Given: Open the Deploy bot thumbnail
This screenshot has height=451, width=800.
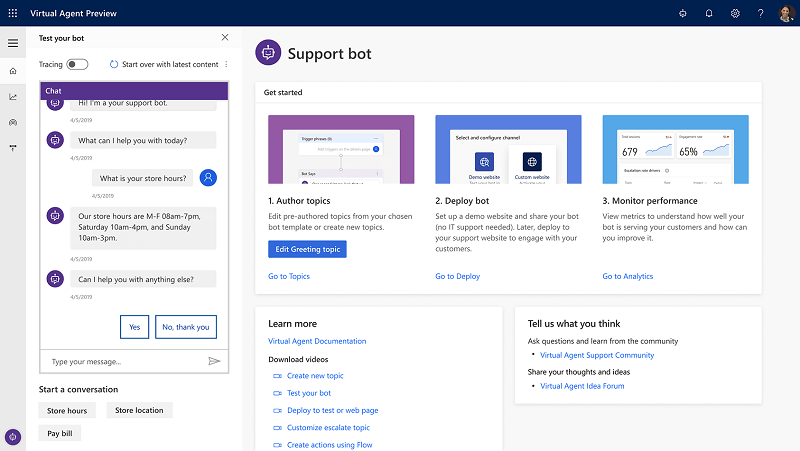Looking at the screenshot, I should 508,149.
